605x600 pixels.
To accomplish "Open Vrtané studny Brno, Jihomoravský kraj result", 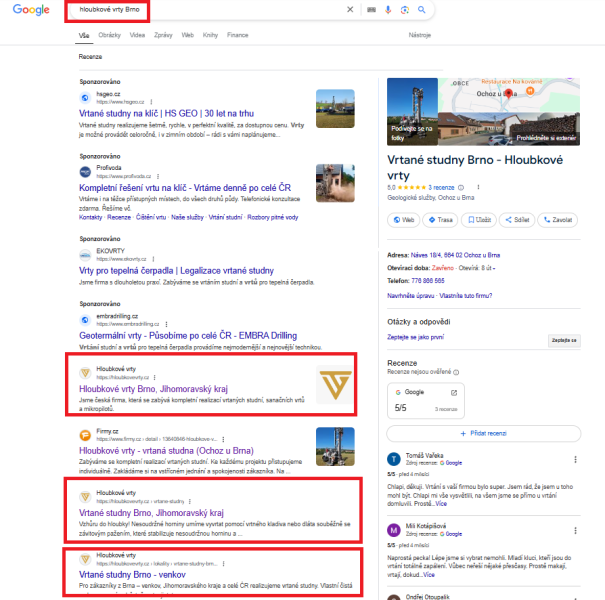I will pos(151,513).
